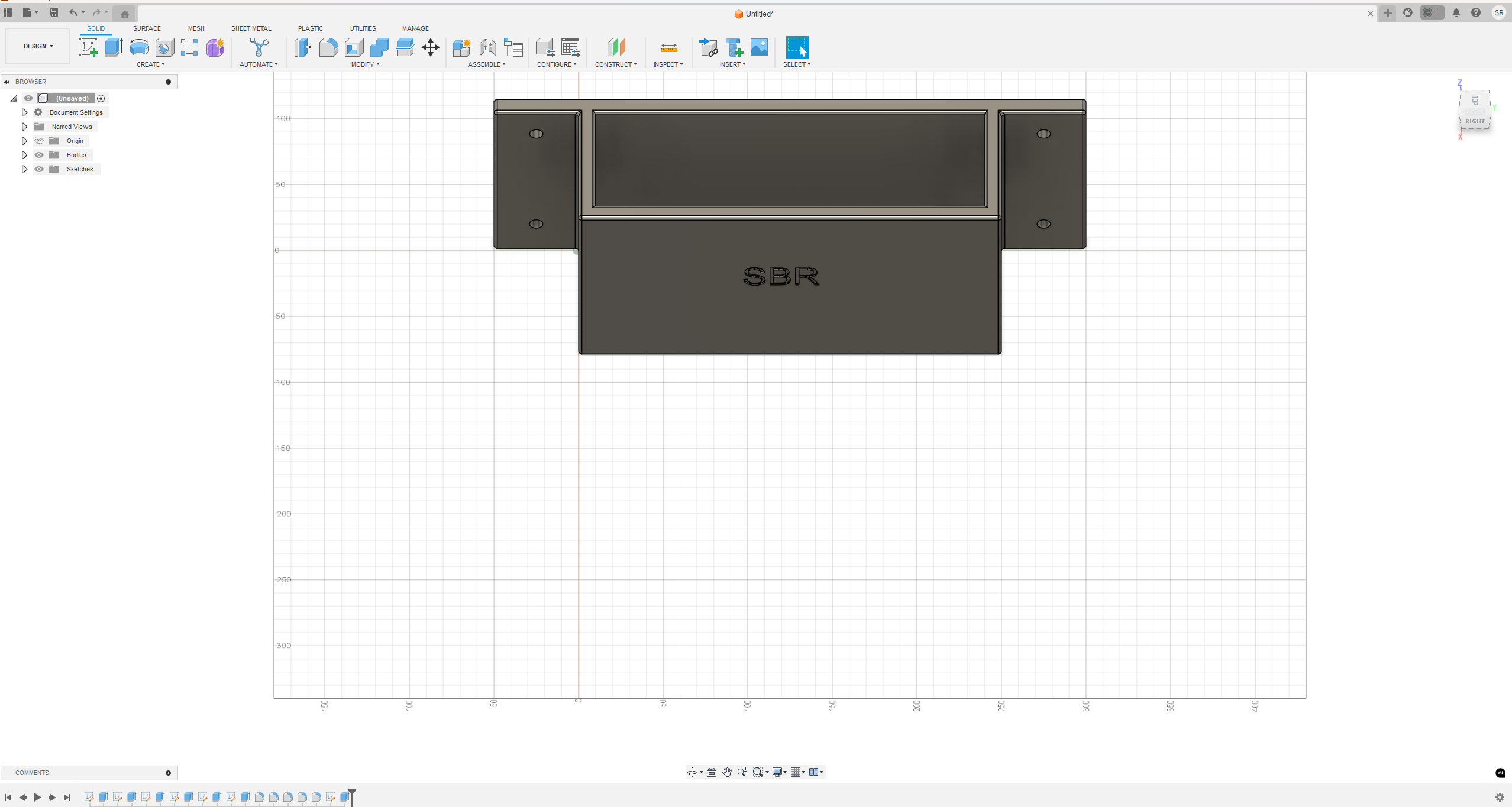Open the Help question mark icon
1512x807 pixels.
tap(1476, 12)
